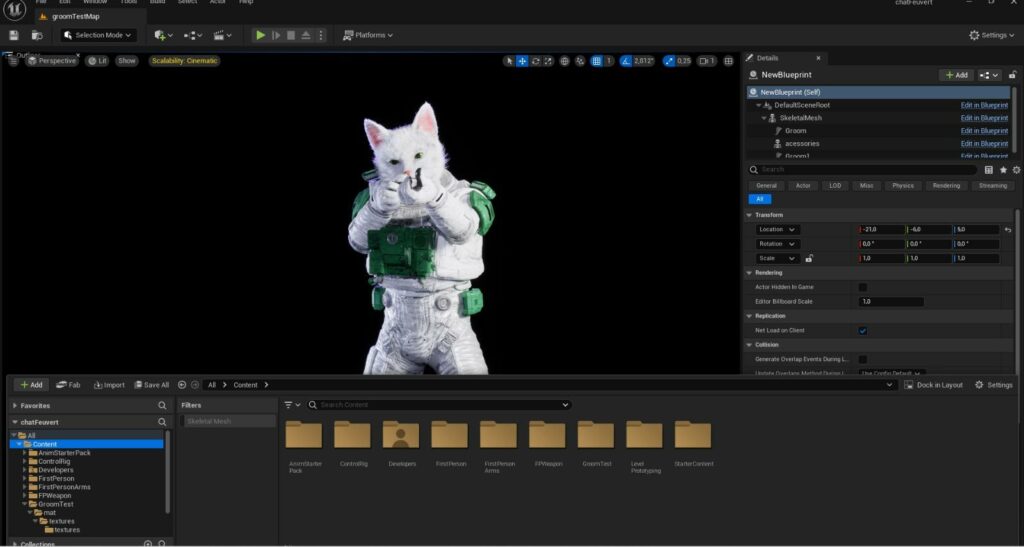Collapse the Transform section in Details
This screenshot has width=1024, height=547.
751,215
